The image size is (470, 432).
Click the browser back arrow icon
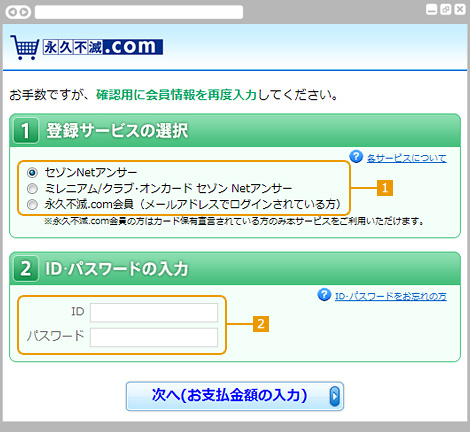click(12, 12)
